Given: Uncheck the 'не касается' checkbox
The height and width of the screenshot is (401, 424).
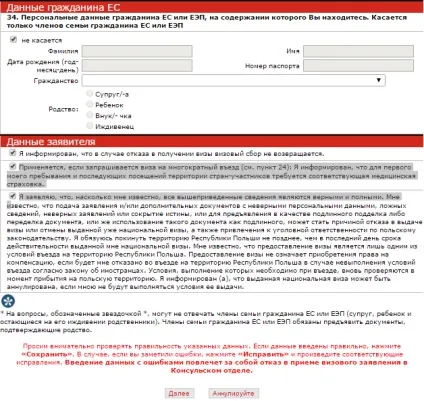Looking at the screenshot, I should 13,40.
